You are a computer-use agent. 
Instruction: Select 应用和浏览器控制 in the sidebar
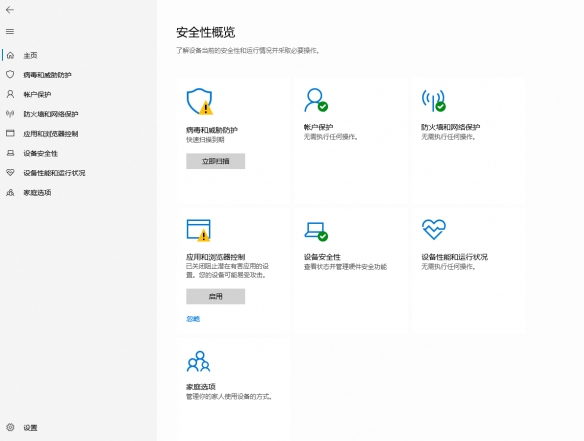click(x=51, y=134)
